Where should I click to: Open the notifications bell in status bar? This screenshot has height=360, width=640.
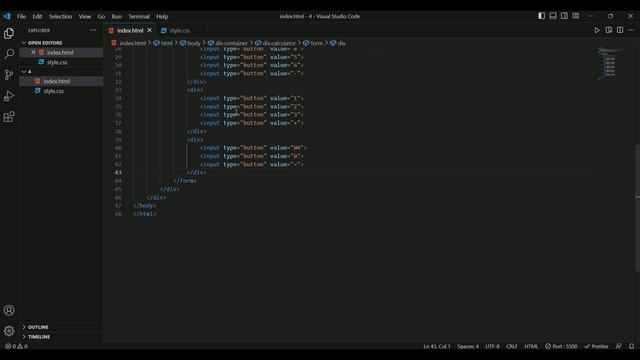631,346
